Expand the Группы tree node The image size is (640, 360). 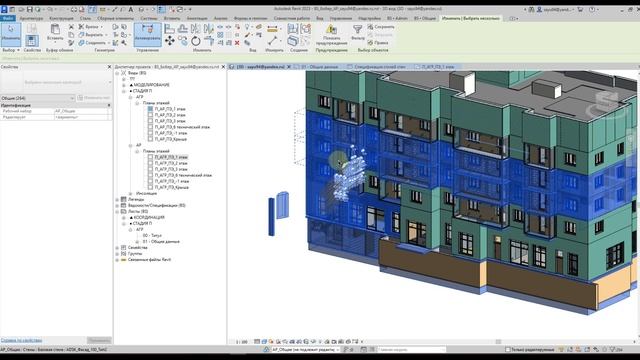(x=117, y=254)
